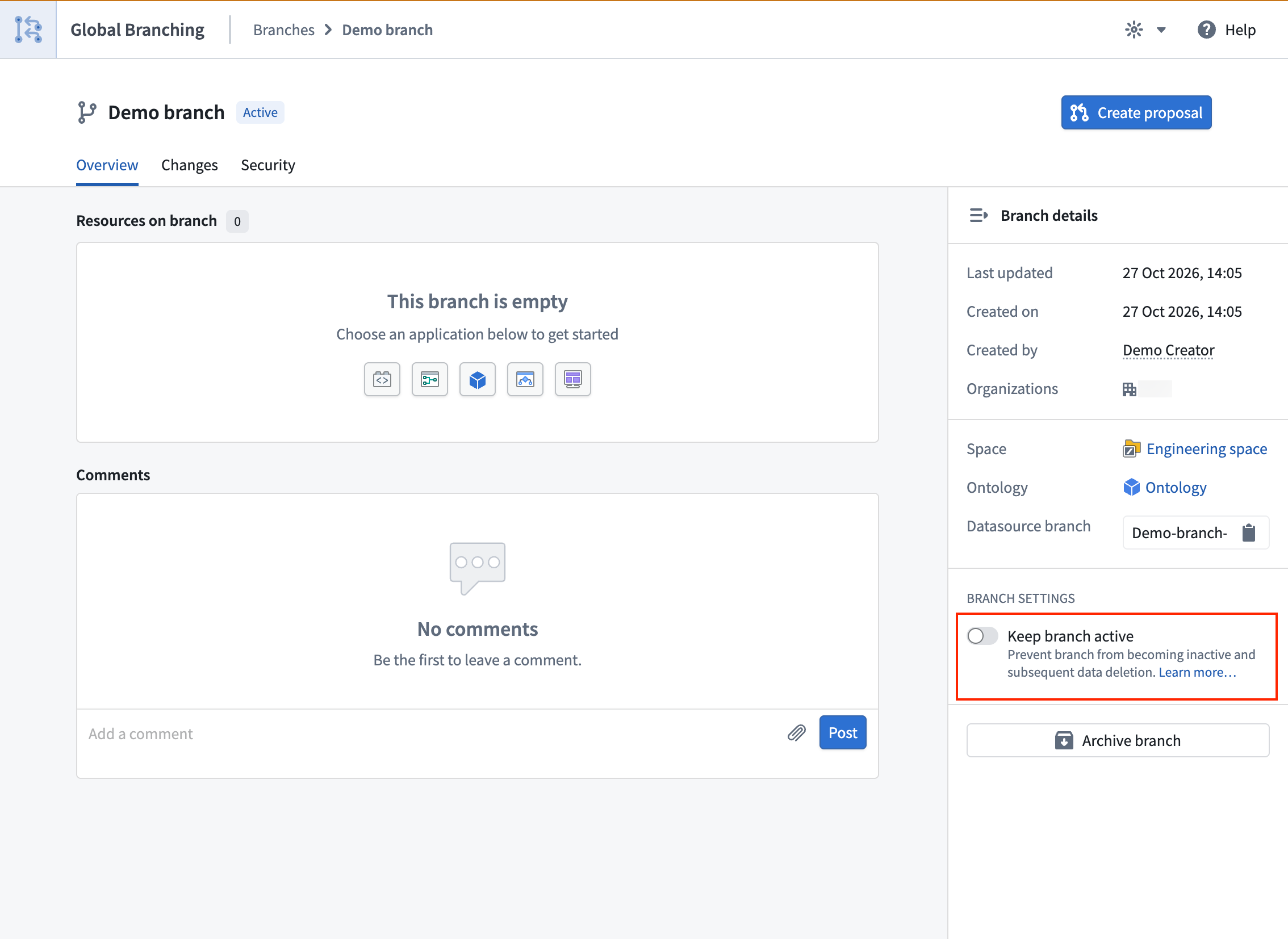The width and height of the screenshot is (1288, 939).
Task: Copy datasource branch name via clipboard icon
Action: click(1249, 533)
